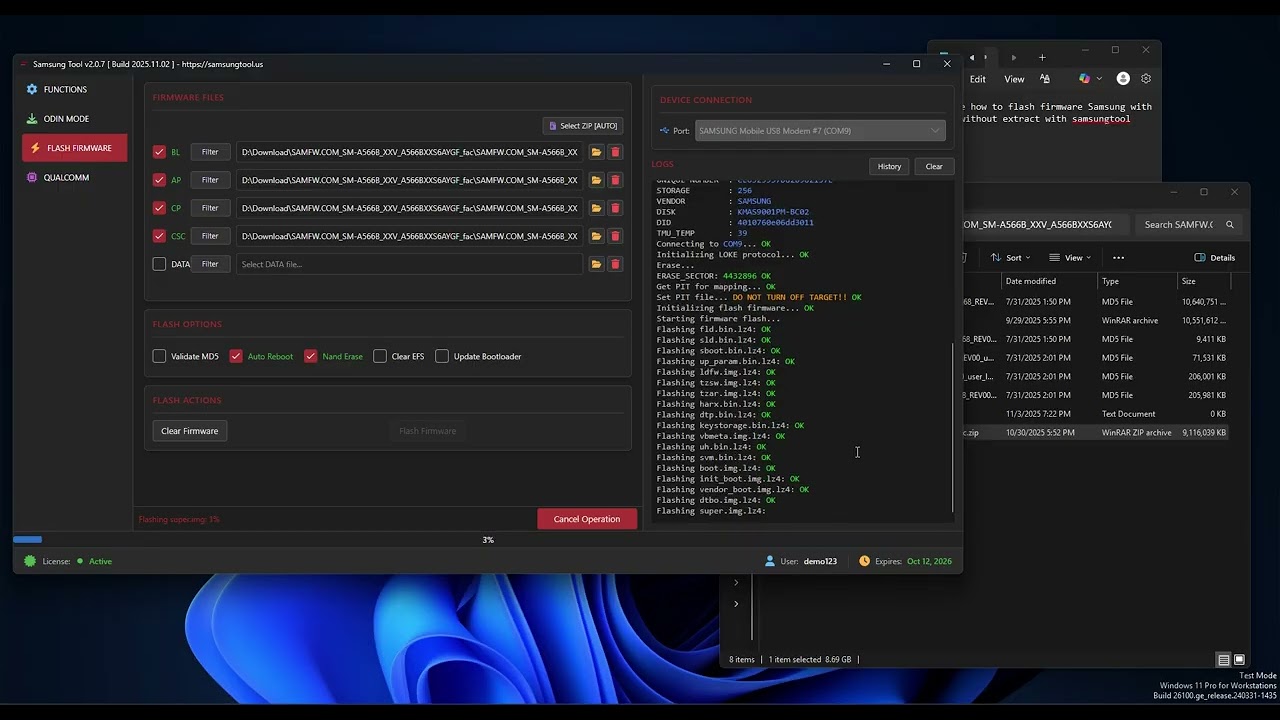This screenshot has width=1280, height=720.
Task: Open Explorer See more options ellipsis
Action: (1118, 257)
